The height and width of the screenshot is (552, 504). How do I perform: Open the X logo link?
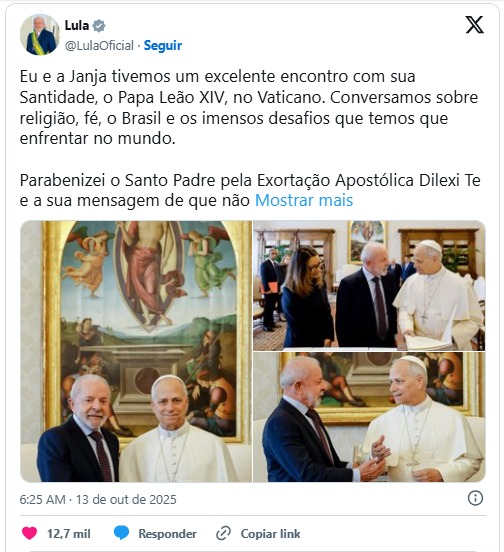tap(474, 25)
